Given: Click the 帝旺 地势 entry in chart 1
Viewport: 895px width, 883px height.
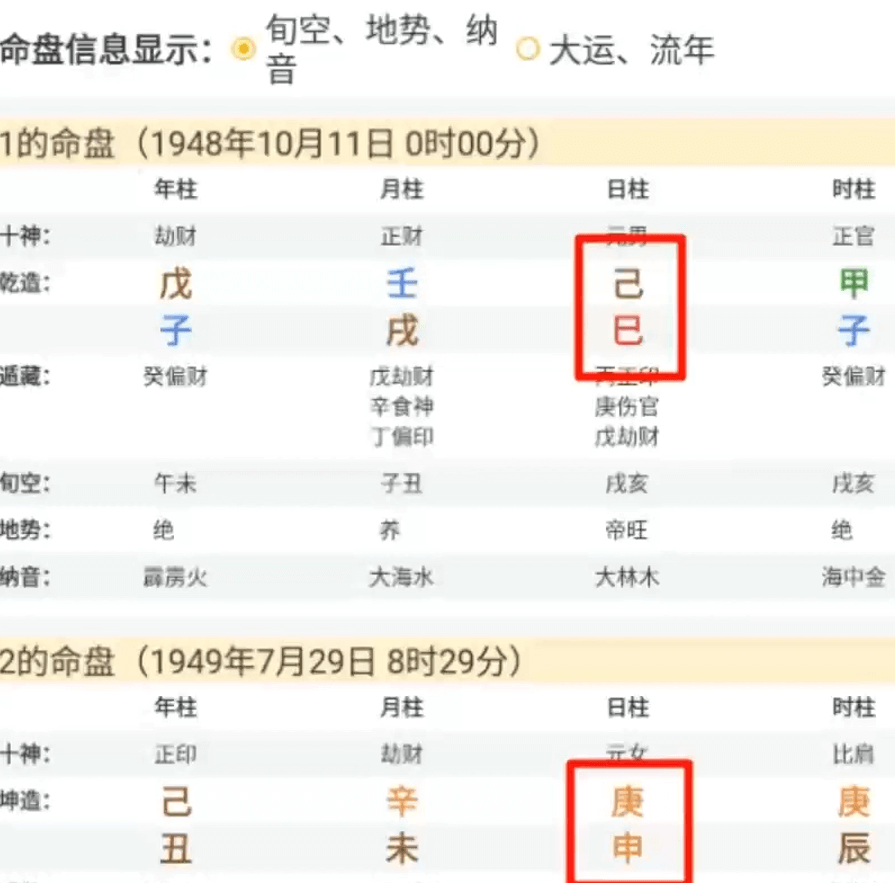Looking at the screenshot, I should tap(627, 530).
